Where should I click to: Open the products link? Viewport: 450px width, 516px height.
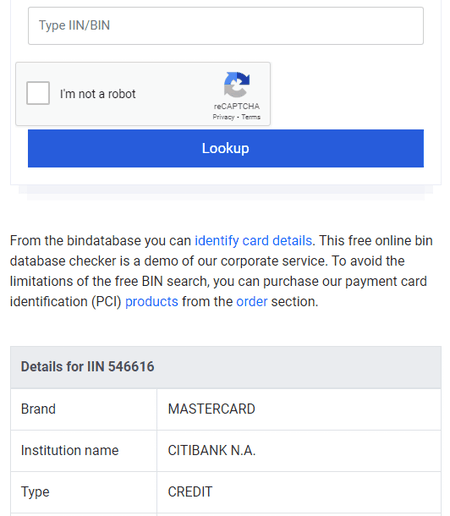point(152,302)
